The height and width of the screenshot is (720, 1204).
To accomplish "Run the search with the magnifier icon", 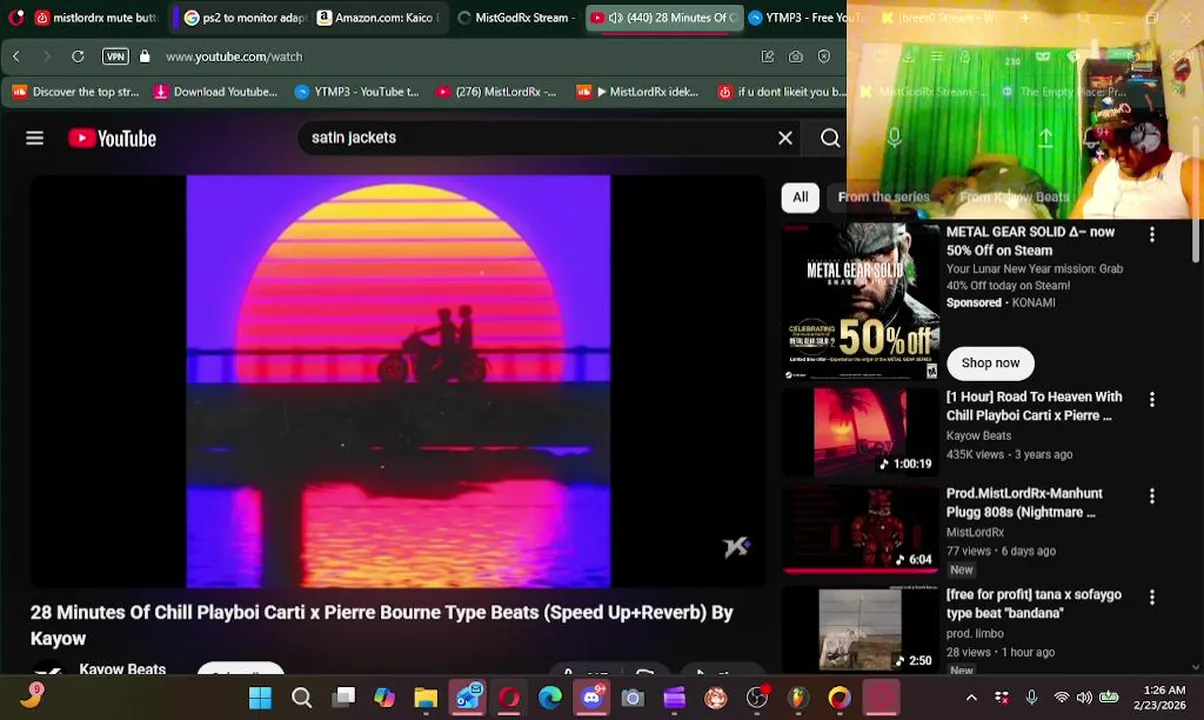I will pyautogui.click(x=830, y=138).
